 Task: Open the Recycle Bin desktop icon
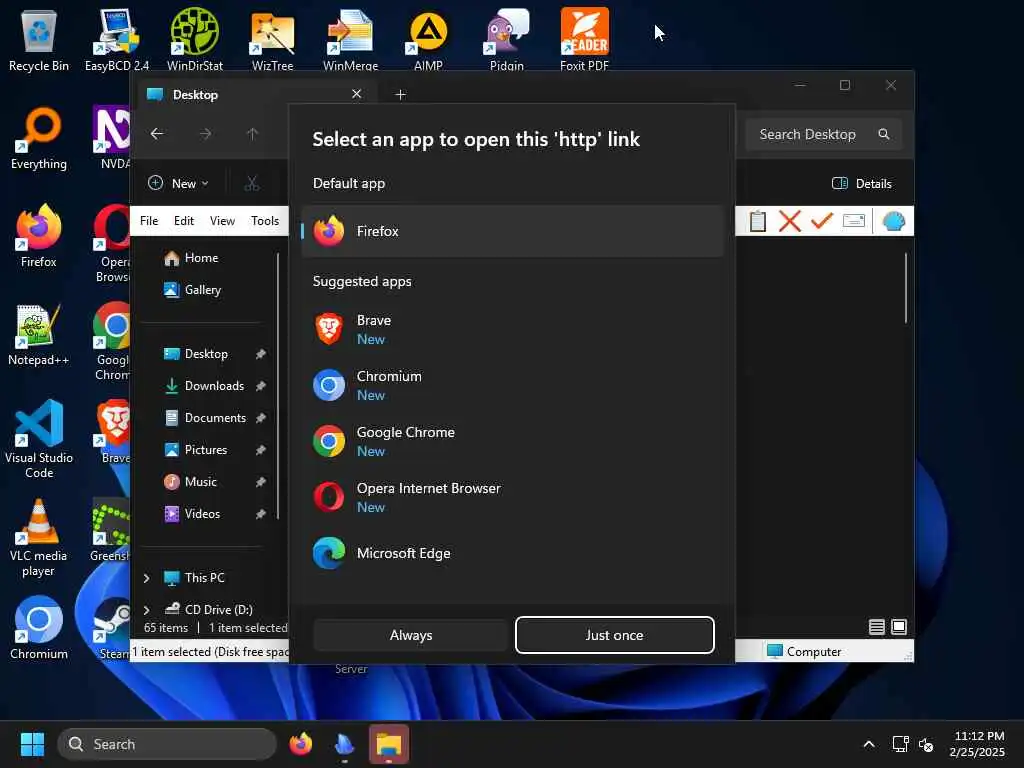coord(39,40)
